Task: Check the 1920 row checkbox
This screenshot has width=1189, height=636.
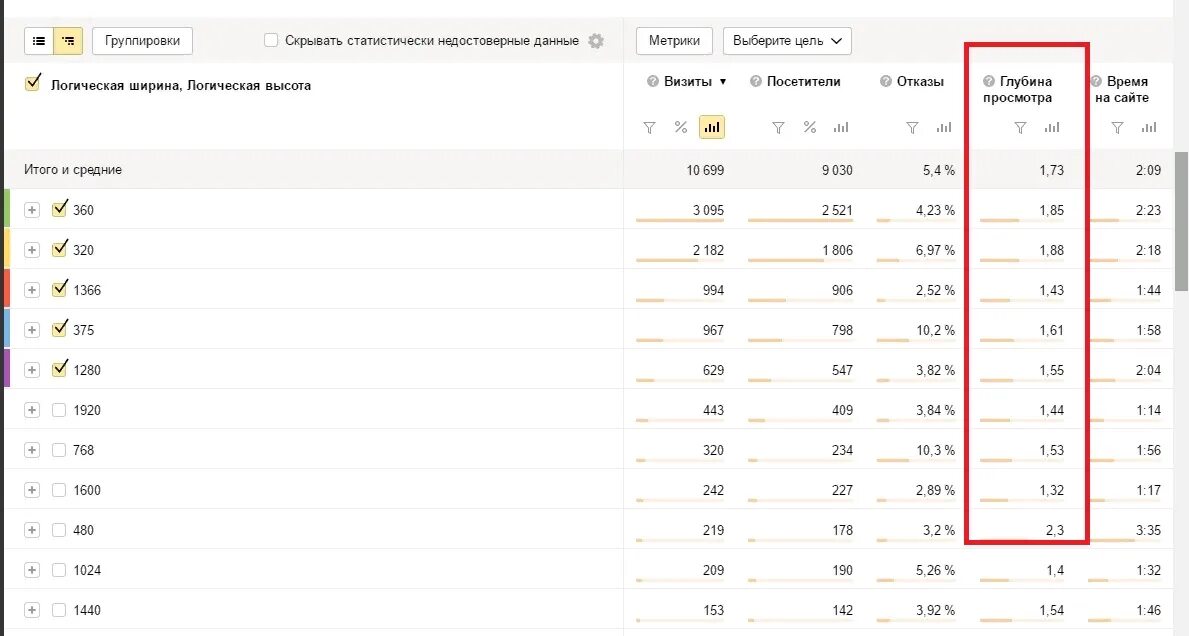Action: (x=59, y=410)
